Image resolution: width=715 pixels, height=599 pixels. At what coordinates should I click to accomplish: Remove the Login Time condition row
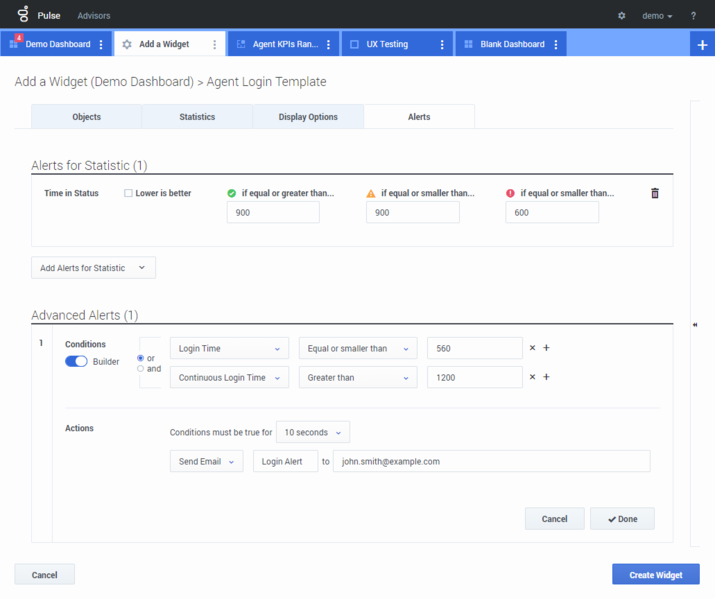[x=532, y=348]
